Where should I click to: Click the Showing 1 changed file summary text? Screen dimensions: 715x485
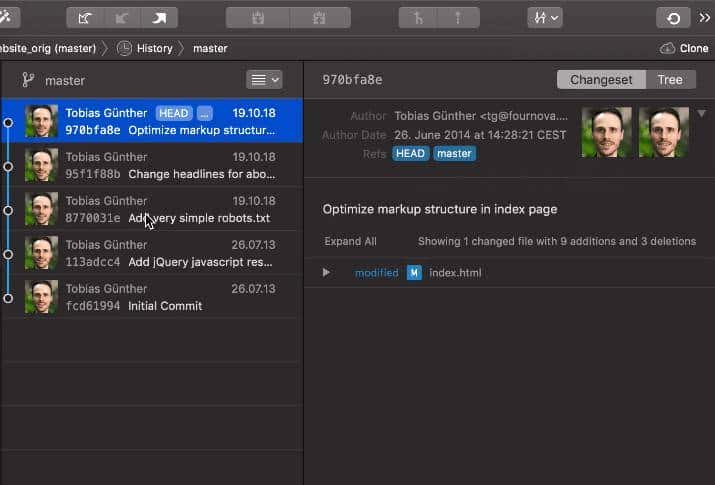(557, 241)
